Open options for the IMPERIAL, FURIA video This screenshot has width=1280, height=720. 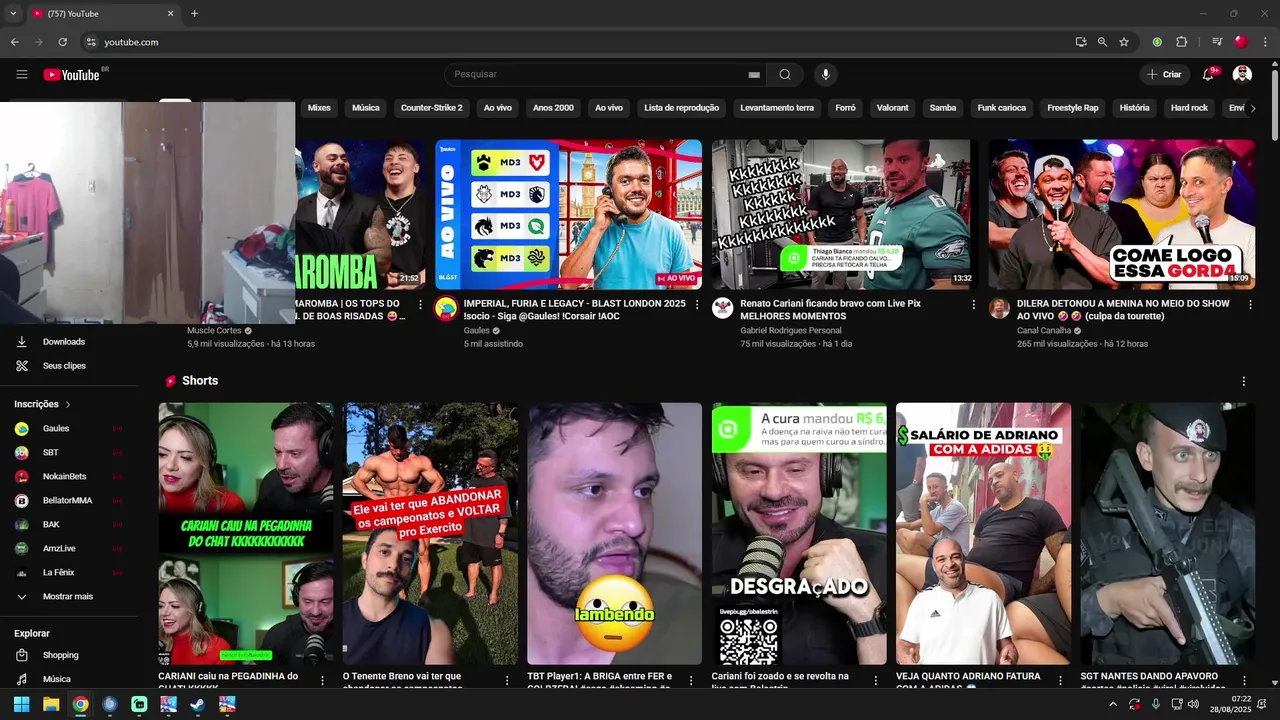pyautogui.click(x=697, y=304)
